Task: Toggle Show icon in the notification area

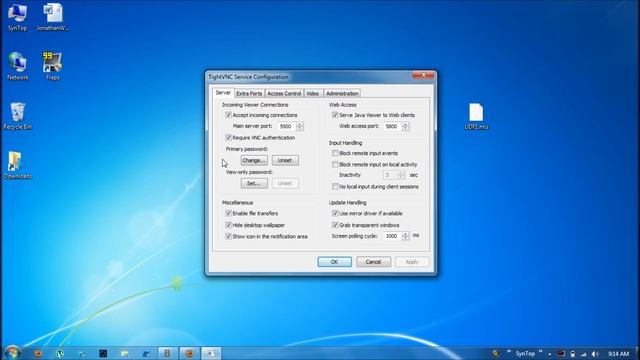Action: click(x=229, y=236)
